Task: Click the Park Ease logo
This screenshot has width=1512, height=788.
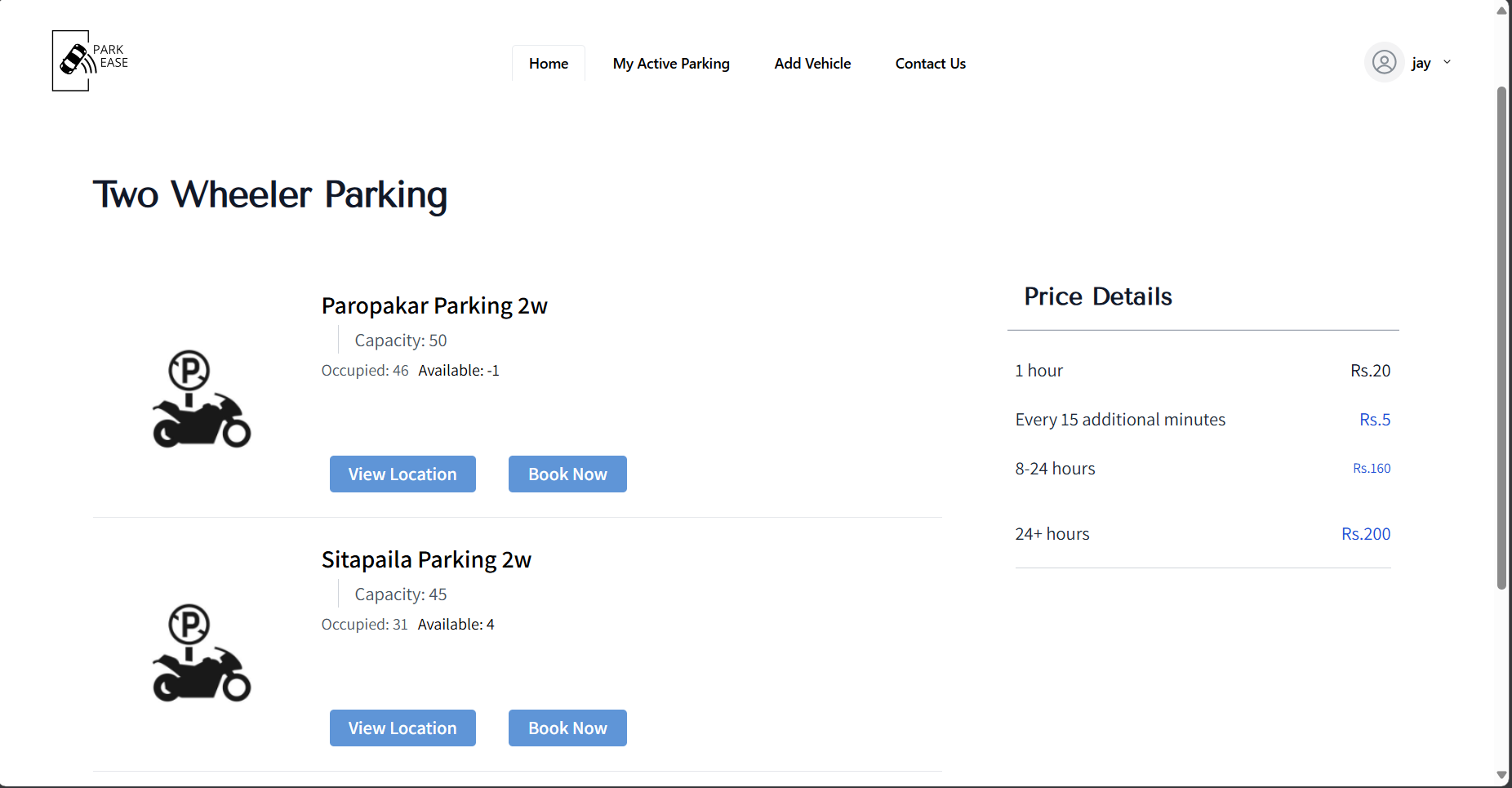Action: [90, 60]
